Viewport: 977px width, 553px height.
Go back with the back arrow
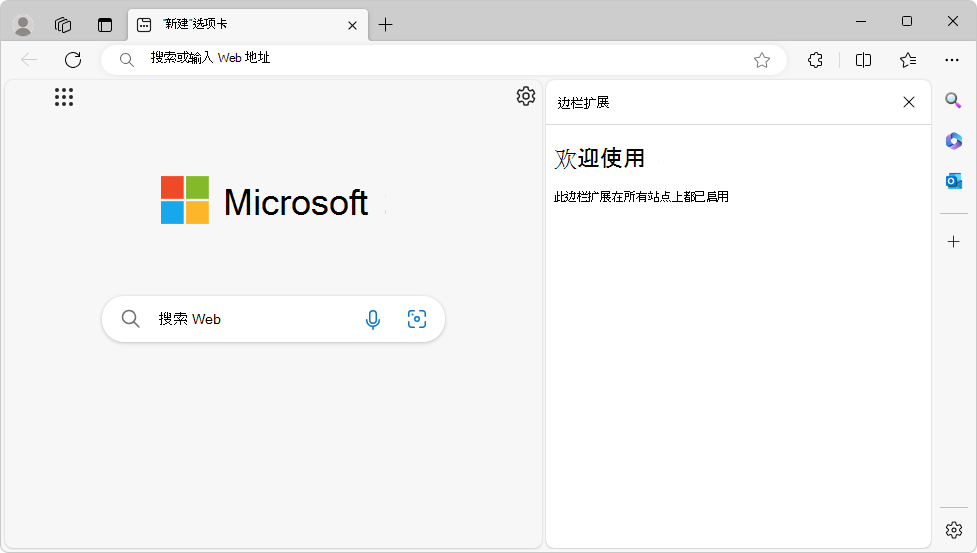point(29,60)
